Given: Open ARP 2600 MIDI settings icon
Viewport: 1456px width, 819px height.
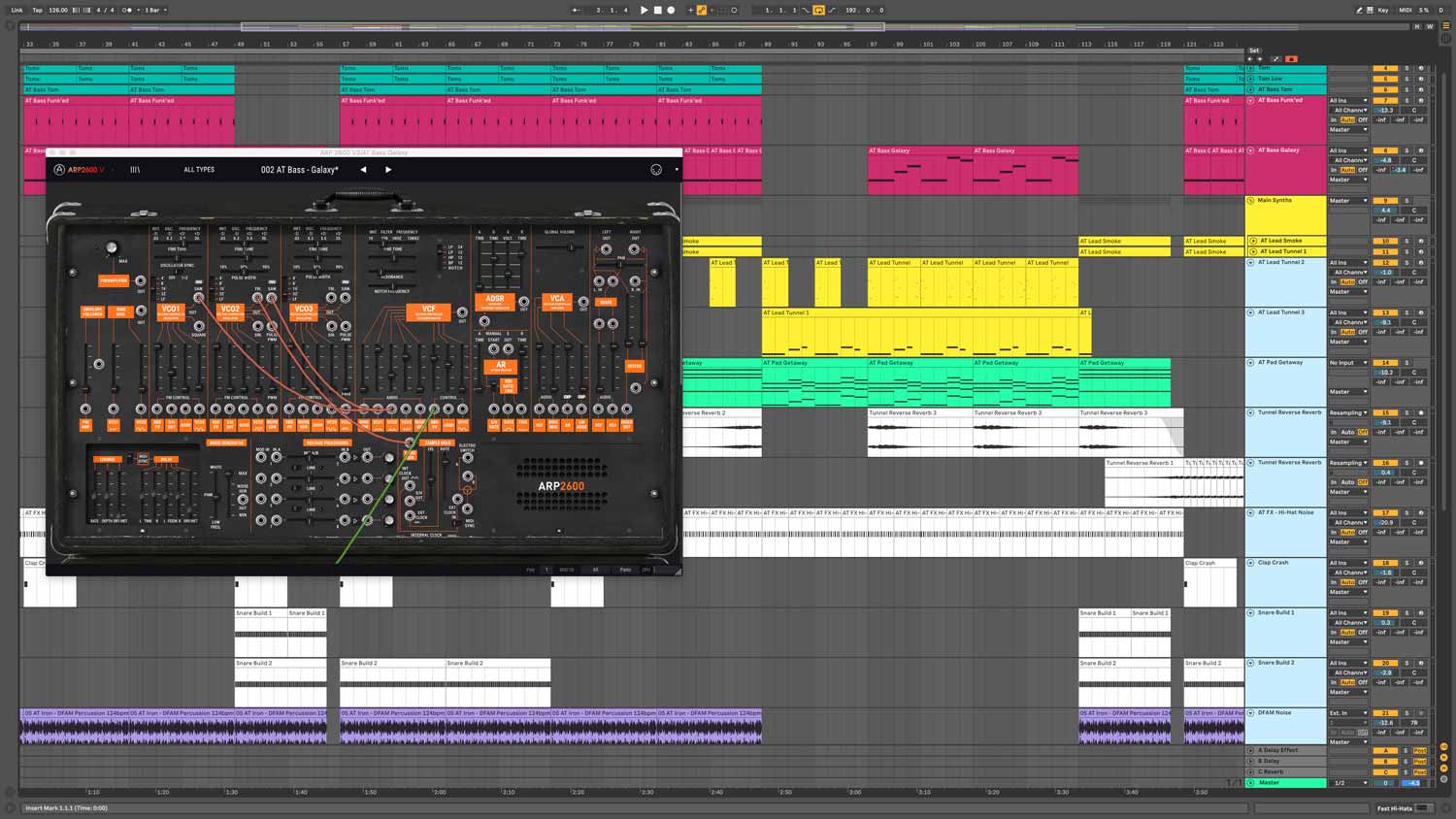Looking at the screenshot, I should point(656,170).
